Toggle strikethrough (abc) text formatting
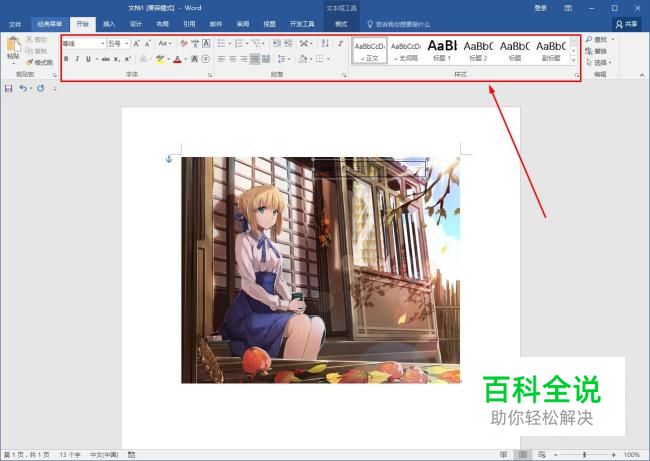Viewport: 650px width, 461px height. [x=106, y=59]
